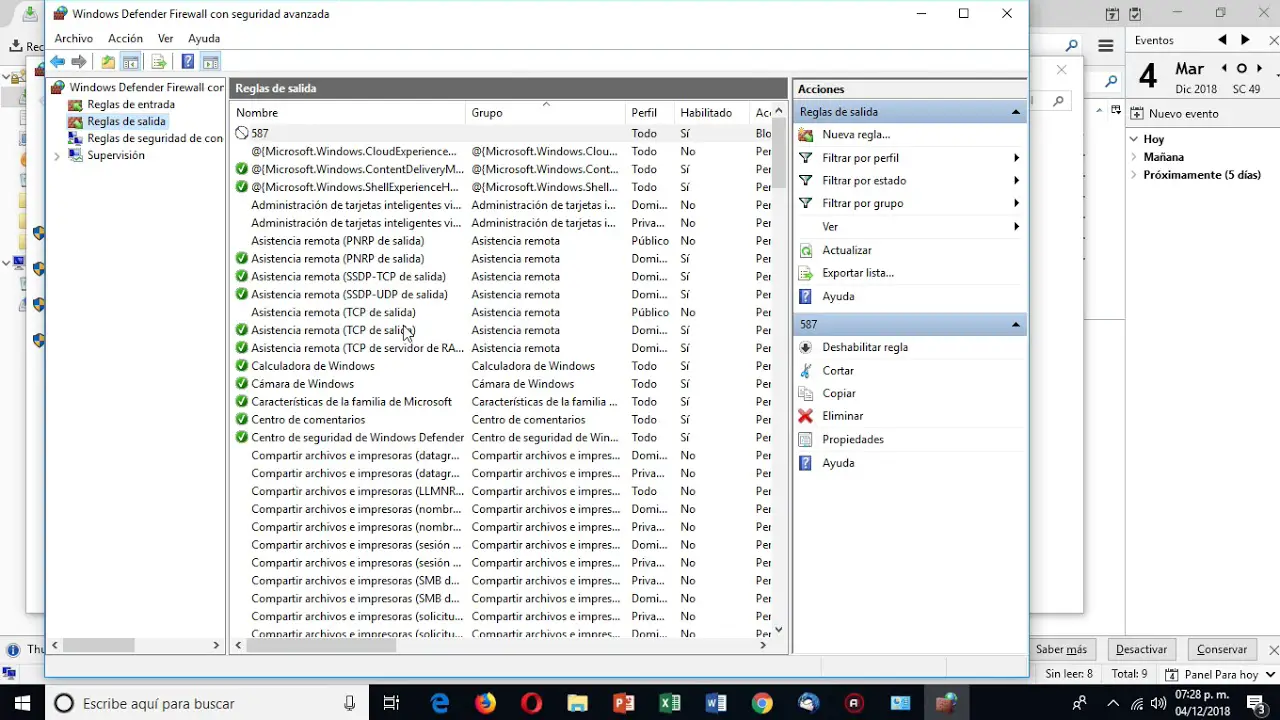Image resolution: width=1280 pixels, height=720 pixels.
Task: Click the grey Forward arrow in toolbar
Action: [x=79, y=62]
